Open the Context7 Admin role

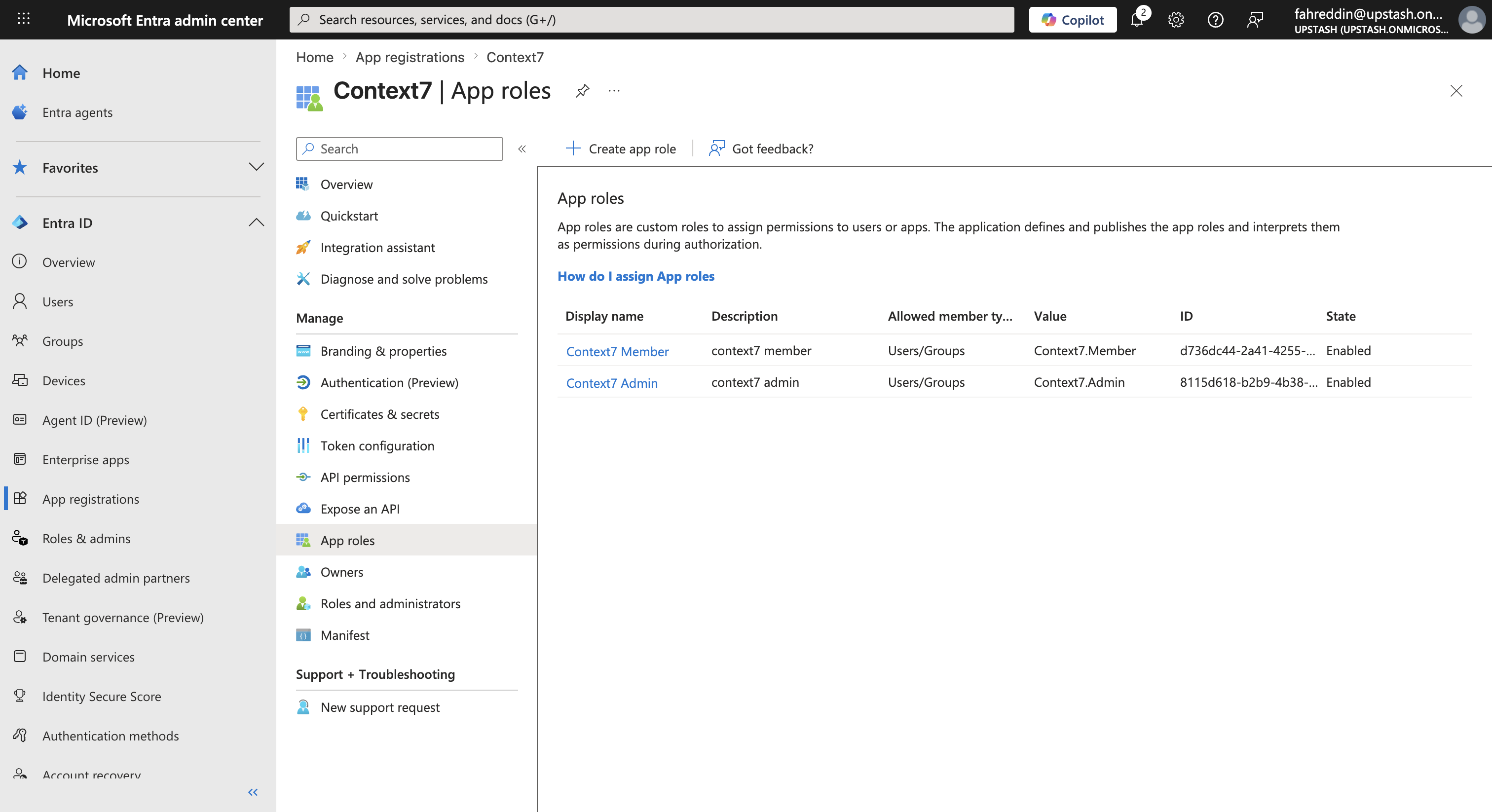coord(612,383)
